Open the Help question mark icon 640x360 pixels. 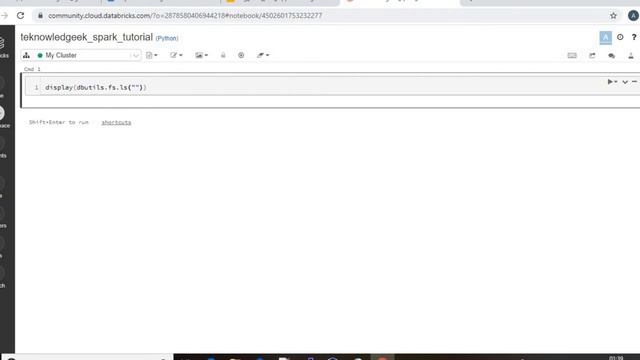[x=634, y=37]
